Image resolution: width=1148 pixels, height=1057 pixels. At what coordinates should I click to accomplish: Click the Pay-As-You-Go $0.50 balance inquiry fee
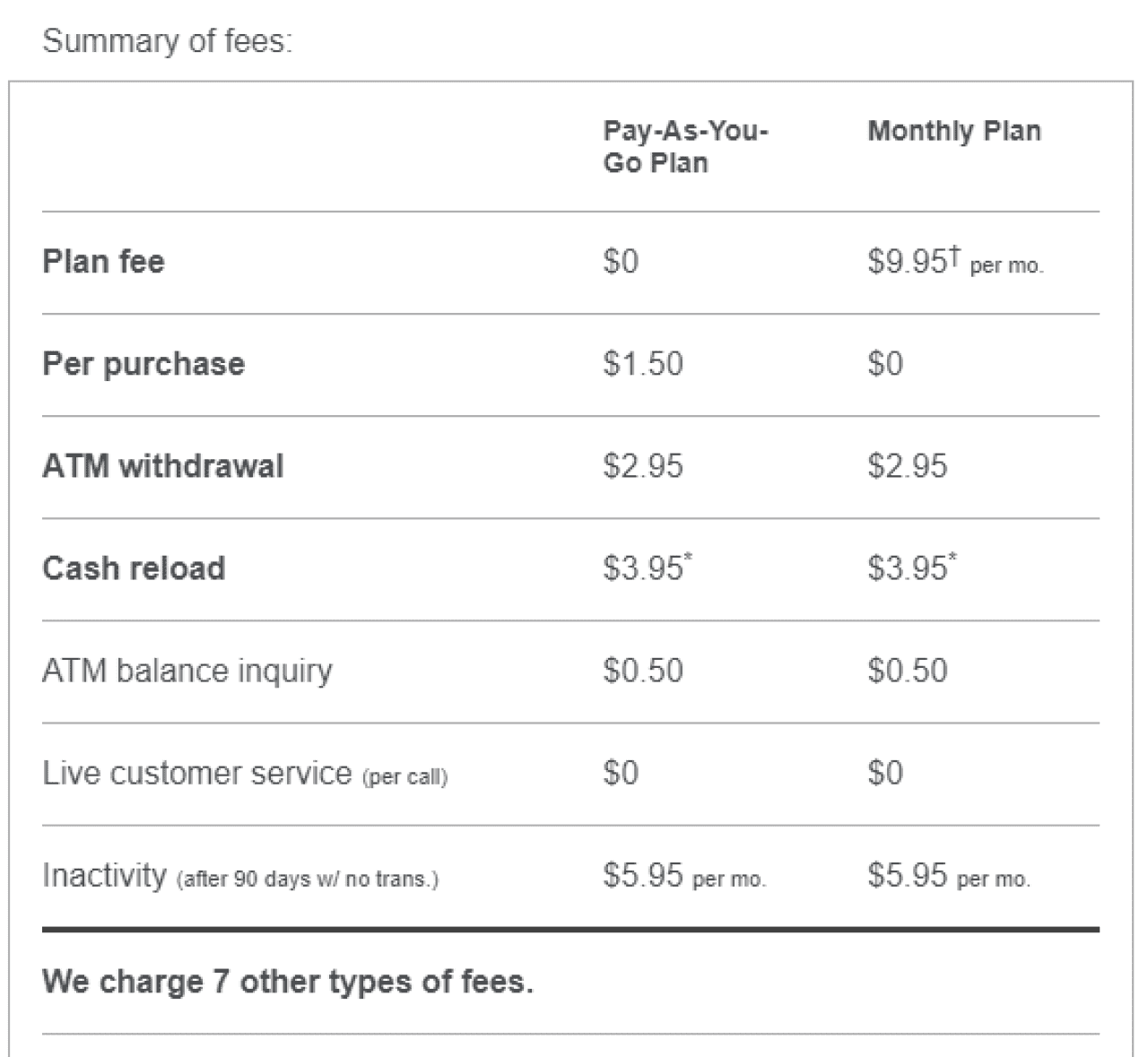coord(643,671)
